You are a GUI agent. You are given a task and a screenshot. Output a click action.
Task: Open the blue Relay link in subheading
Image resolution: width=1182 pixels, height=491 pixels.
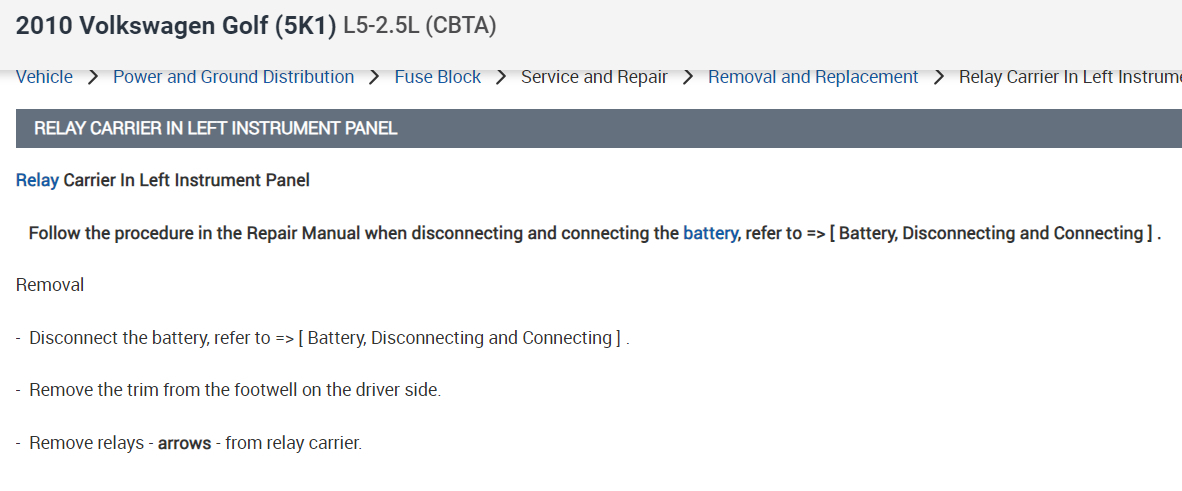click(x=37, y=180)
